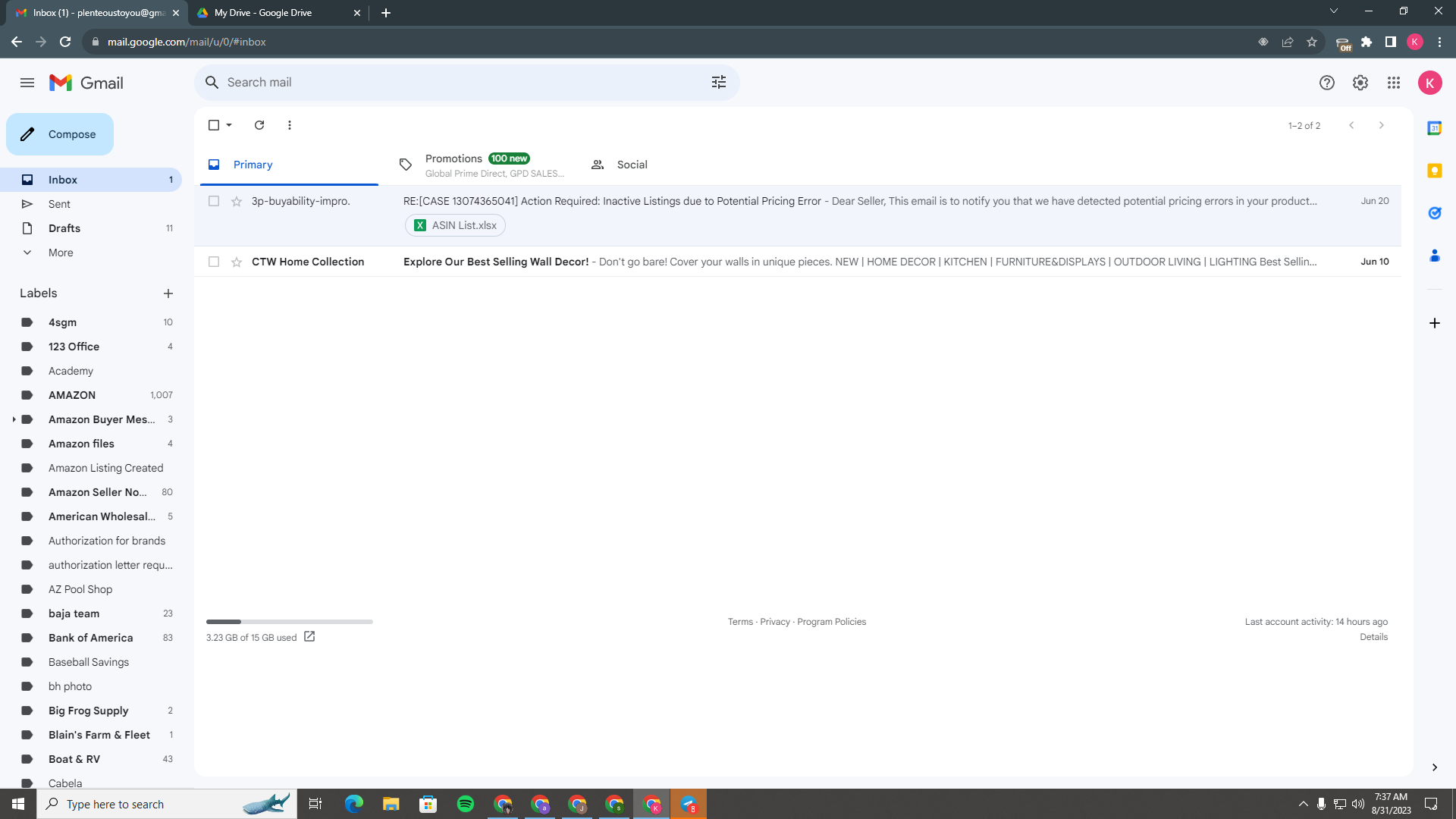Viewport: 1456px width, 819px height.
Task: Open the Google apps grid
Action: [1393, 83]
